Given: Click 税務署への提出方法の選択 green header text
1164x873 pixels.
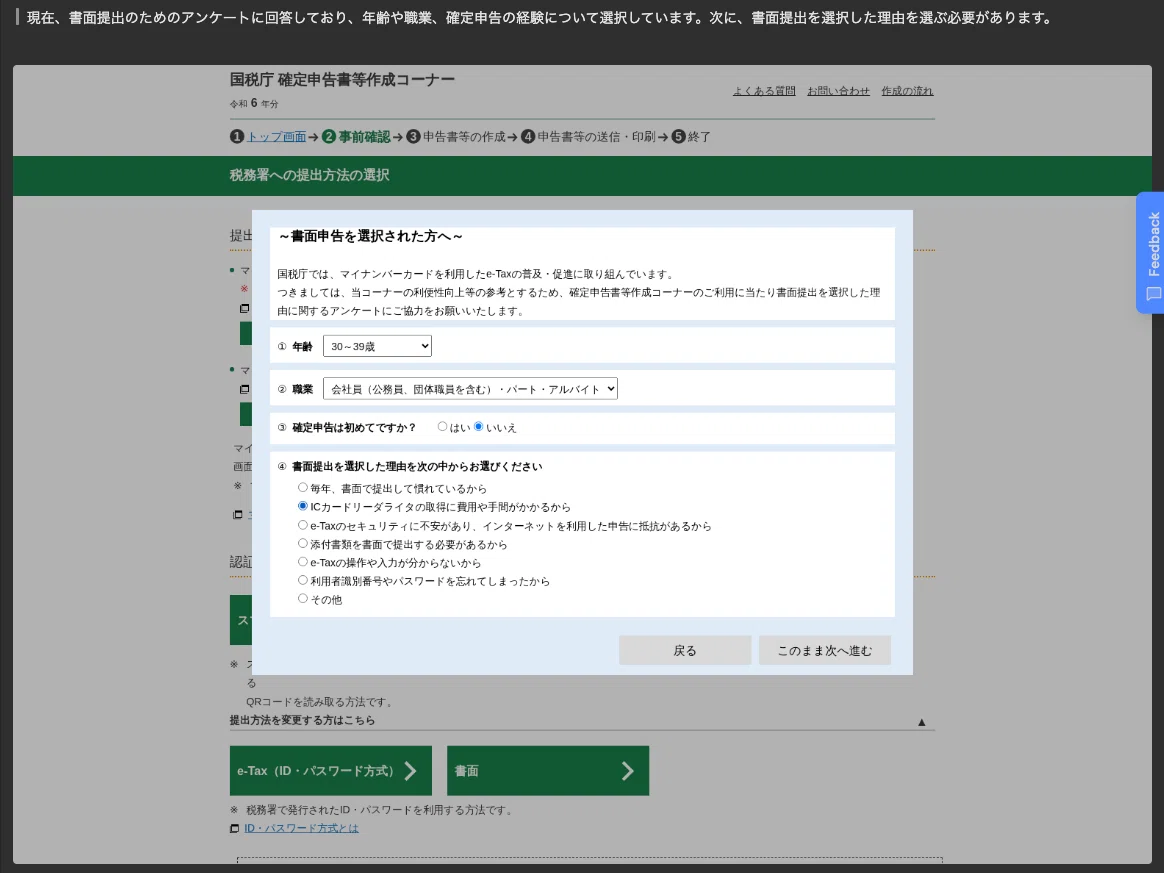Looking at the screenshot, I should (310, 175).
